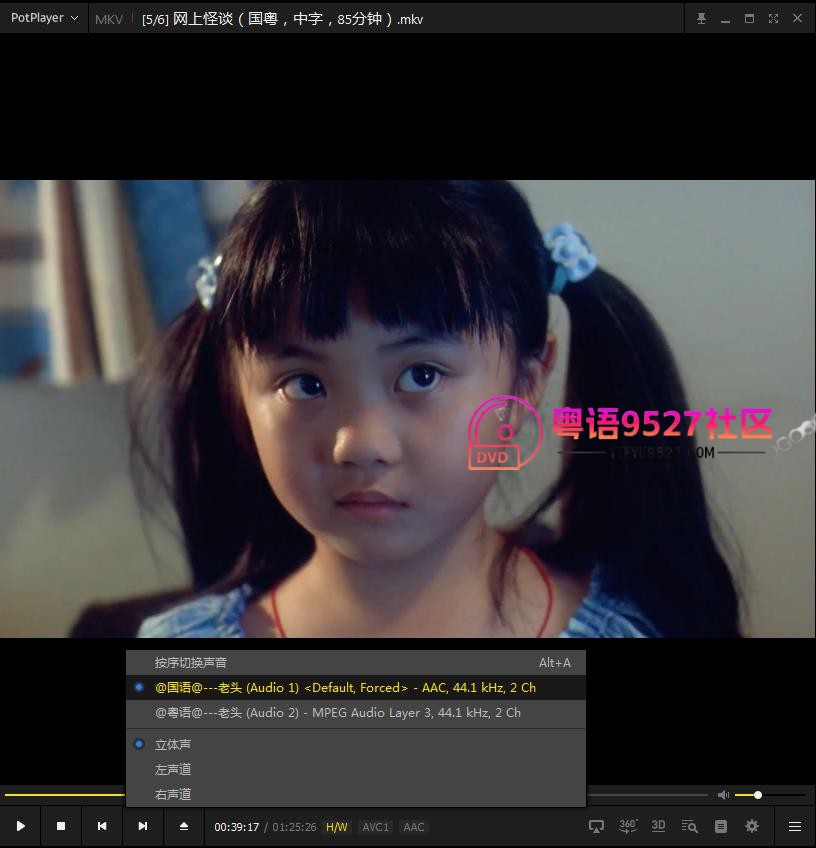The width and height of the screenshot is (816, 848).
Task: Click the total duration 01:25:26
Action: pos(294,827)
